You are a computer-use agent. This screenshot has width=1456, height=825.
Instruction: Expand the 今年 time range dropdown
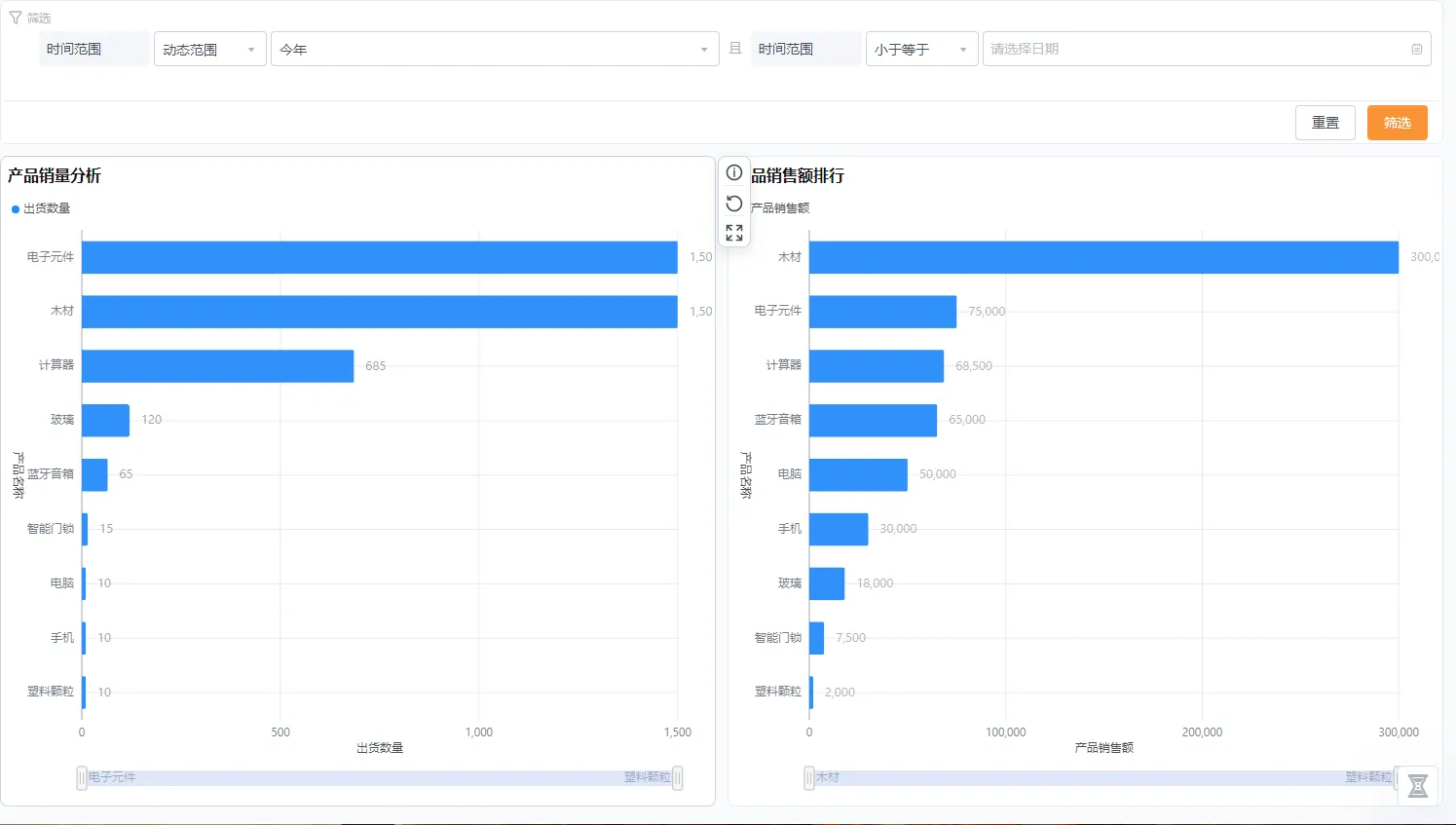[x=494, y=50]
